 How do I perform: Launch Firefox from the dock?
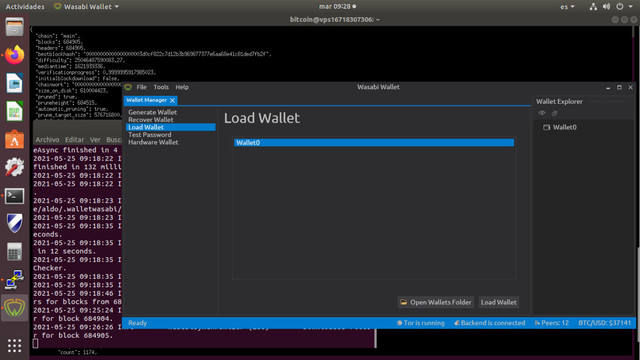(x=14, y=55)
